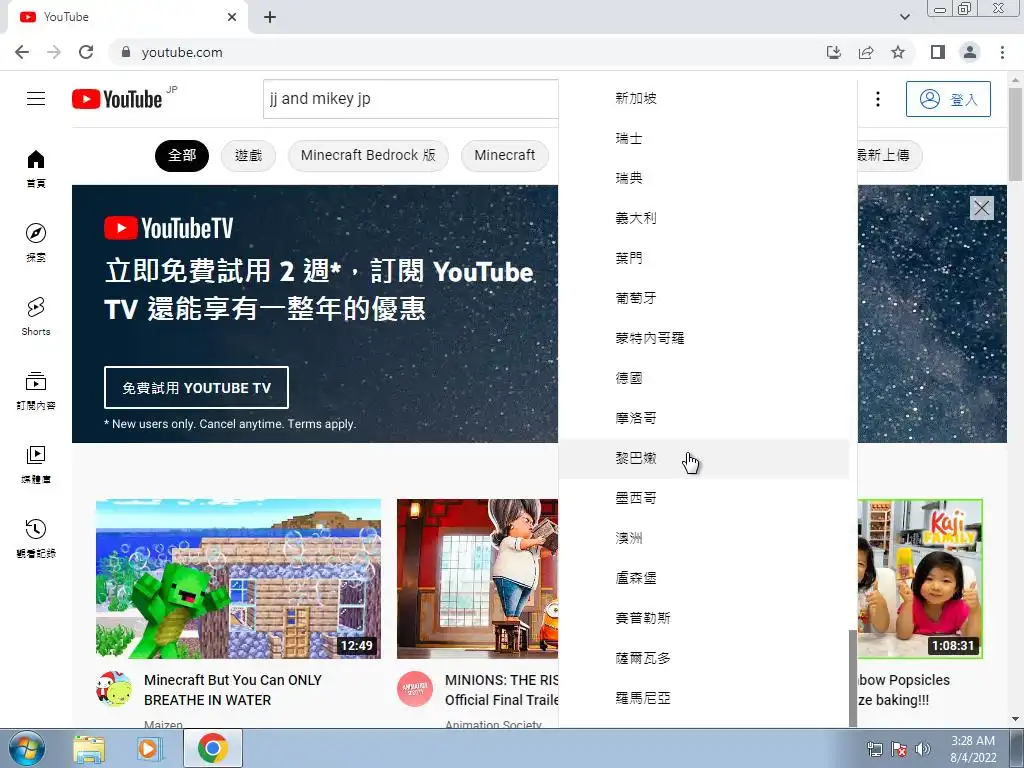Select the 遊戲 filter chip
The height and width of the screenshot is (768, 1024).
pyautogui.click(x=248, y=155)
